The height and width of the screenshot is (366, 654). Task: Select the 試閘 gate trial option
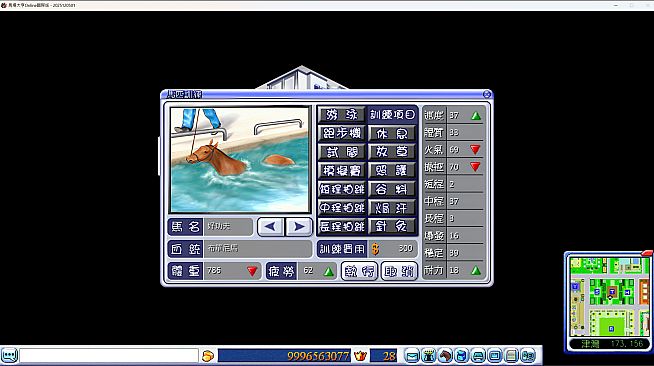coord(342,152)
